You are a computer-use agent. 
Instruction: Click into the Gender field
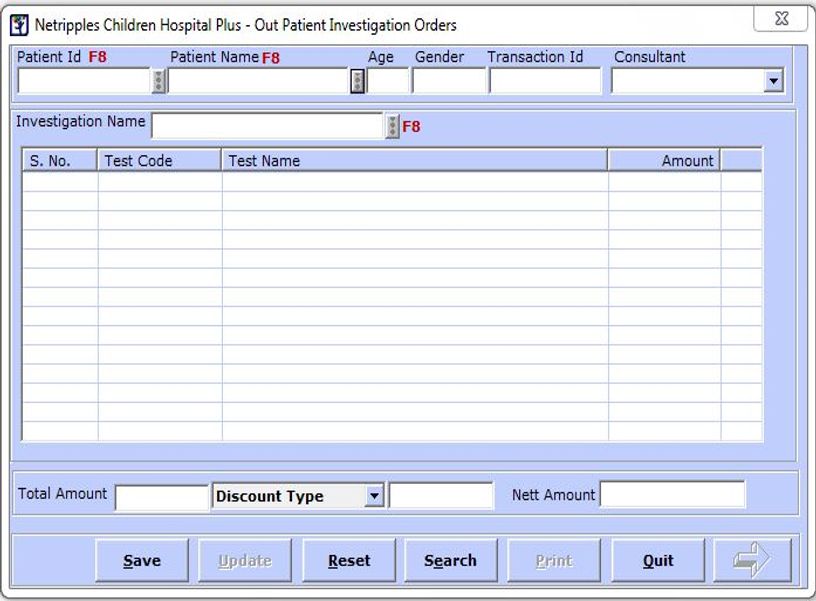tap(449, 81)
